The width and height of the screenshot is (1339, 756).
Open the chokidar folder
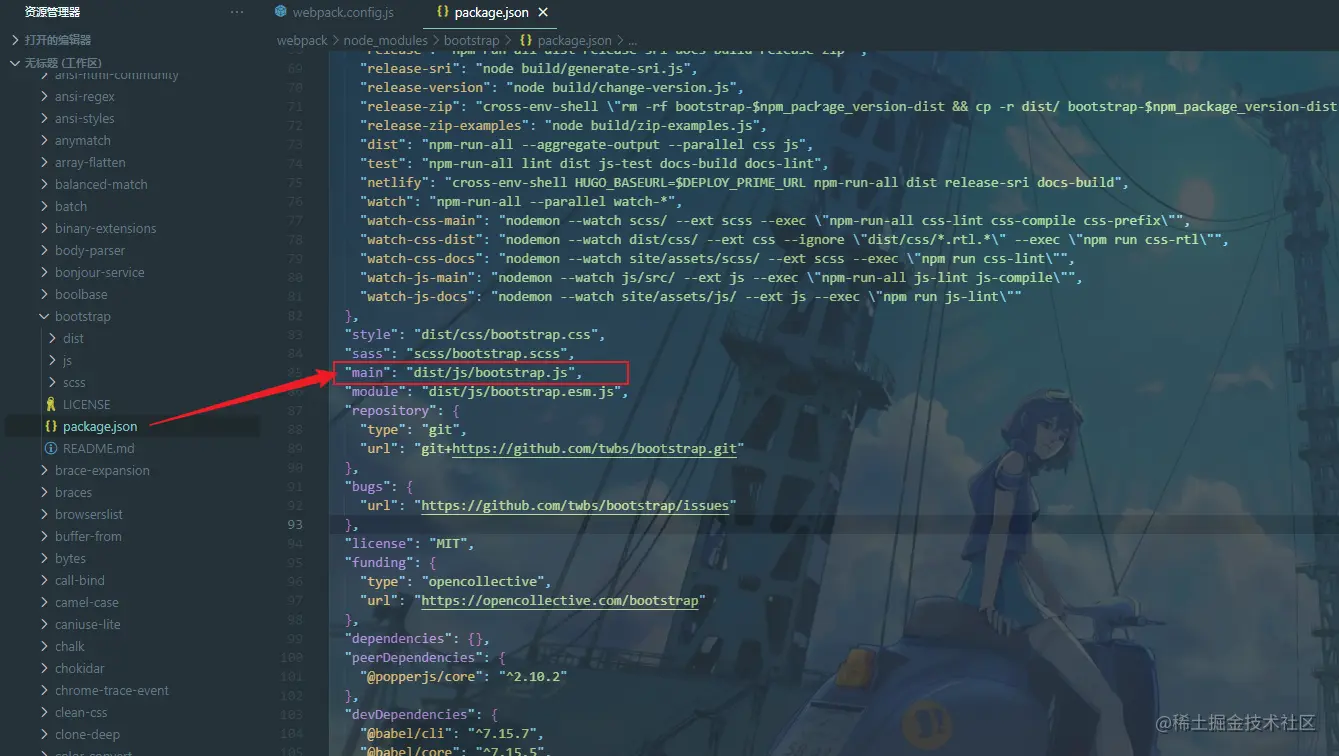pos(80,669)
